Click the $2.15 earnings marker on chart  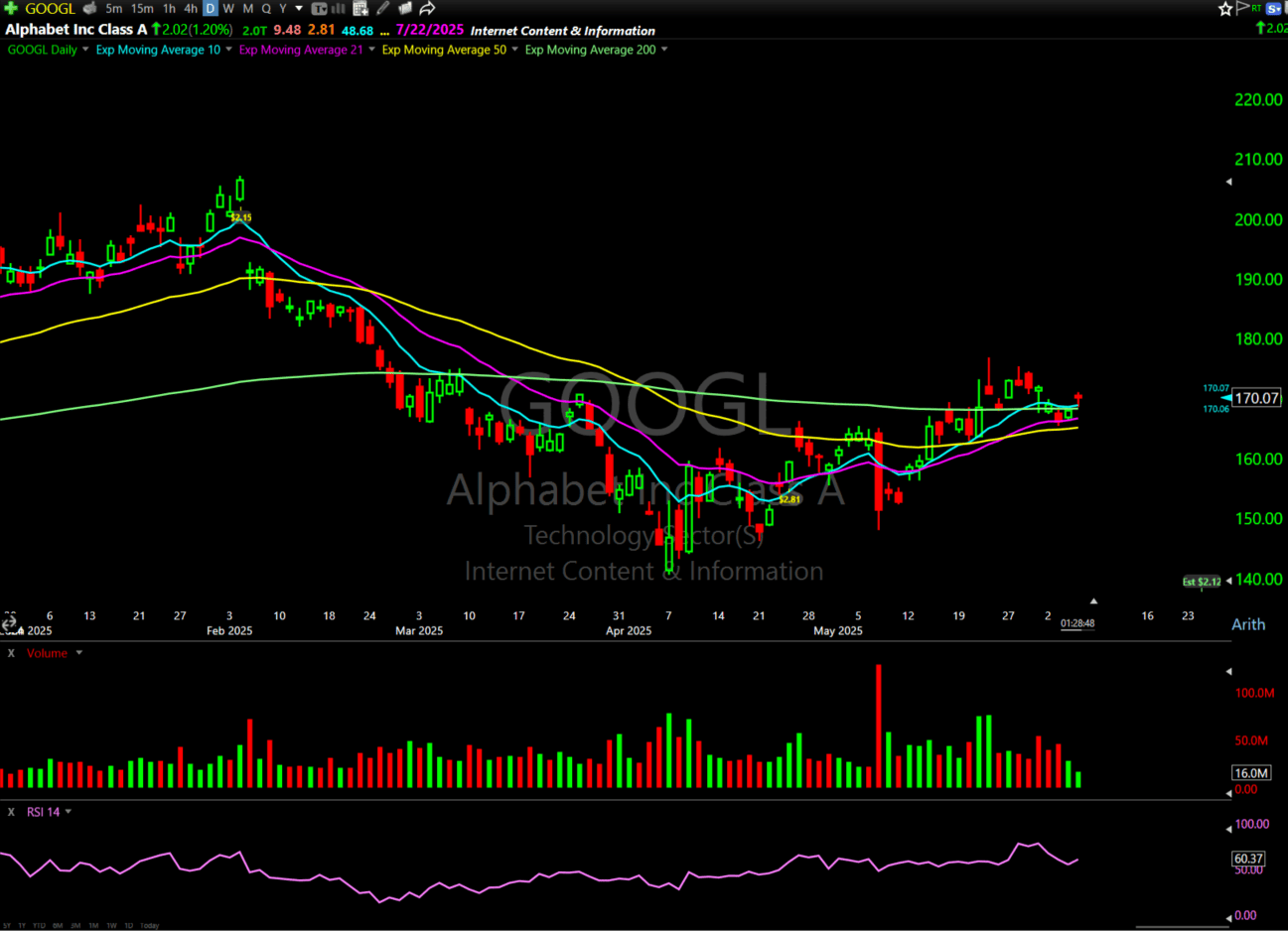(x=241, y=216)
